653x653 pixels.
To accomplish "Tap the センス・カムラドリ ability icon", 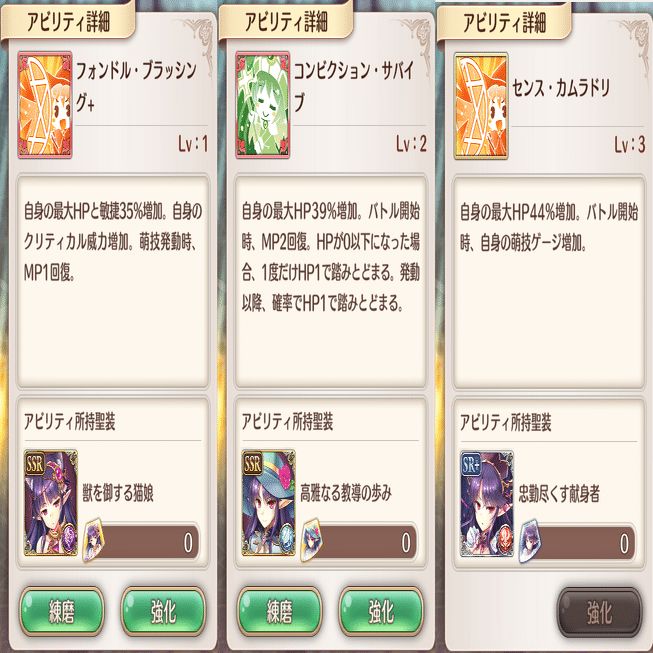I will click(x=481, y=106).
